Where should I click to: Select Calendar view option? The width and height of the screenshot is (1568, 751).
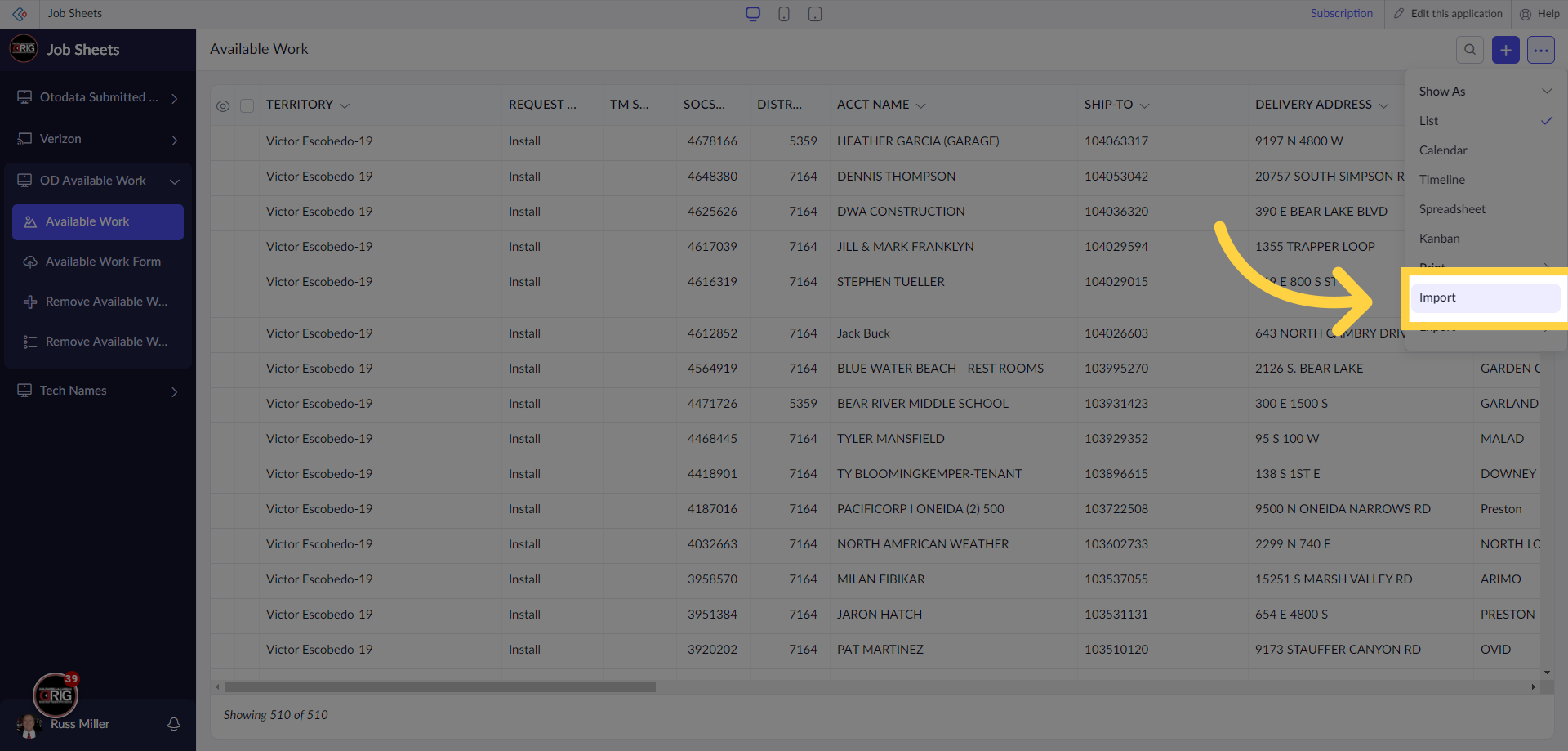tap(1486, 150)
